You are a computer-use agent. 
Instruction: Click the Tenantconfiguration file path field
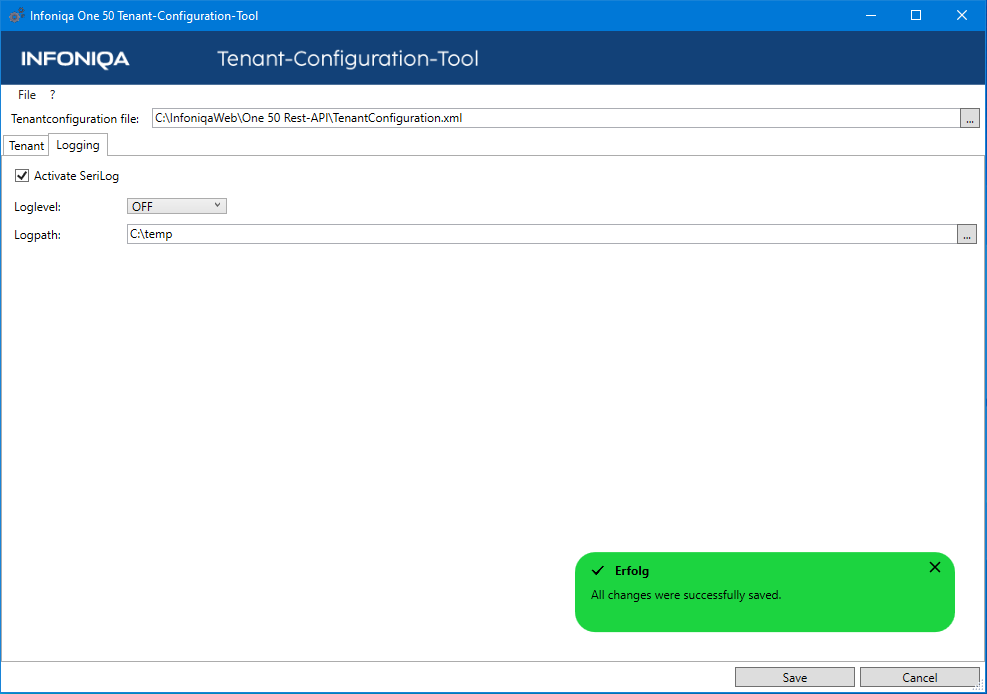pyautogui.click(x=556, y=118)
